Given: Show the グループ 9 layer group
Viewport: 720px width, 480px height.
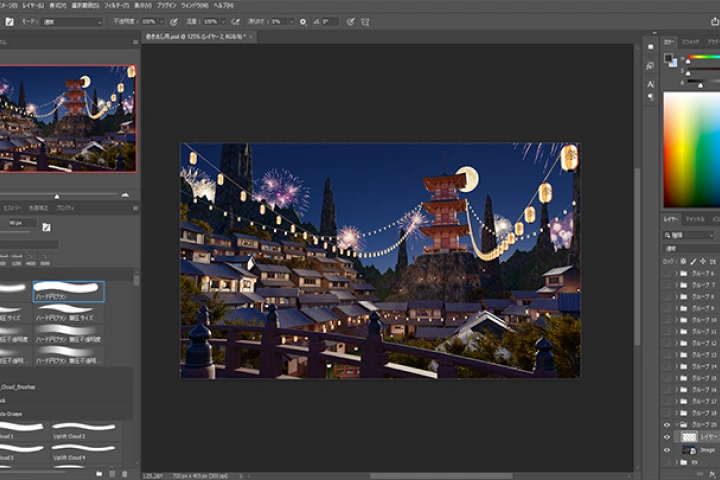Looking at the screenshot, I should [x=667, y=308].
